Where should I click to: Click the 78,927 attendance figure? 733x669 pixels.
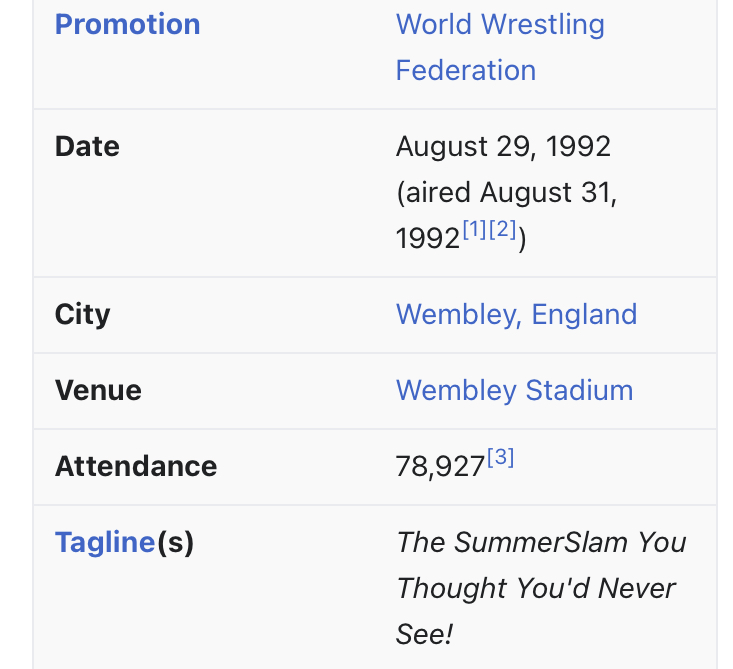(x=440, y=467)
